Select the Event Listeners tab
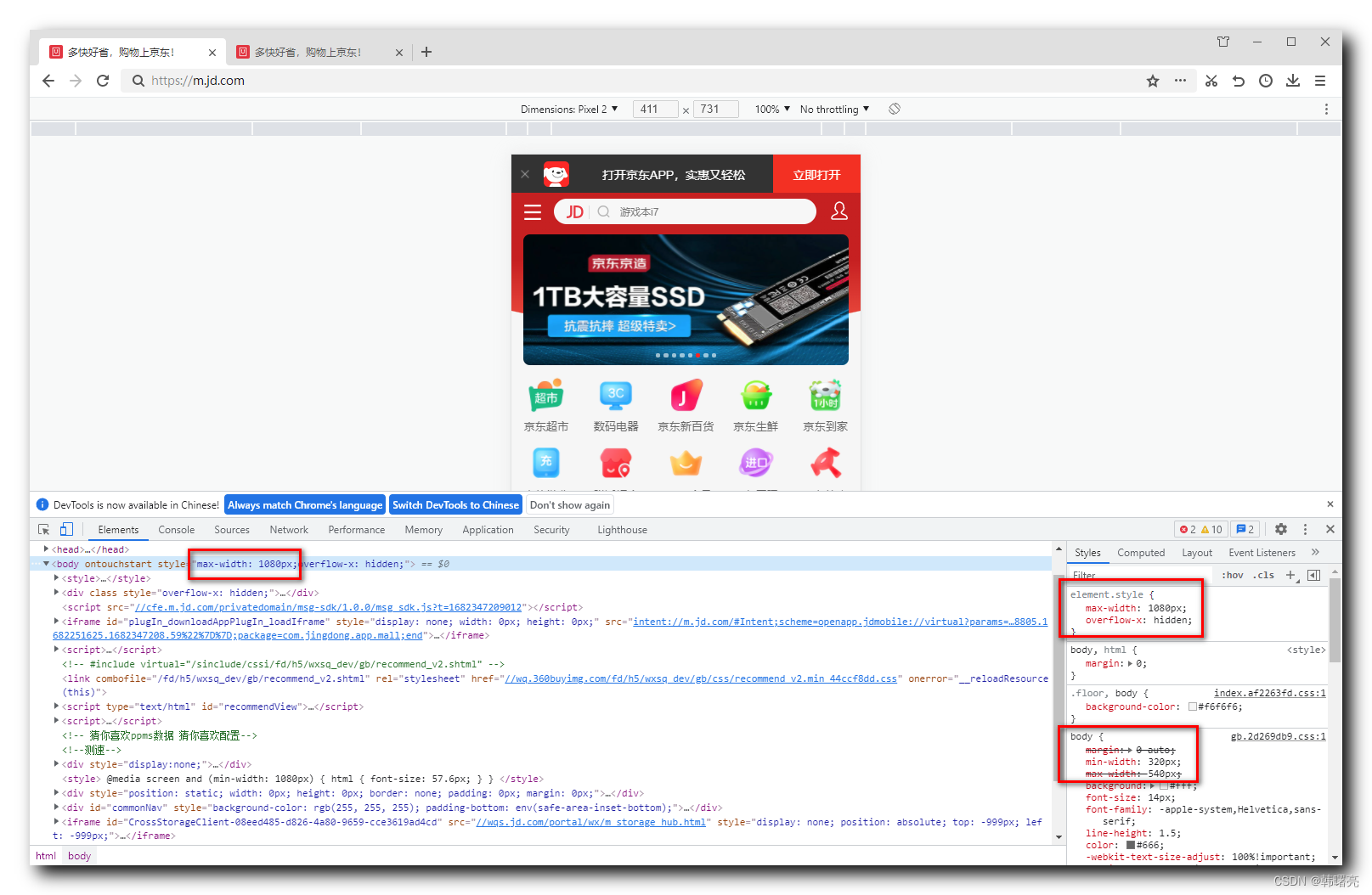Viewport: 1372px width, 895px height. click(x=1262, y=552)
